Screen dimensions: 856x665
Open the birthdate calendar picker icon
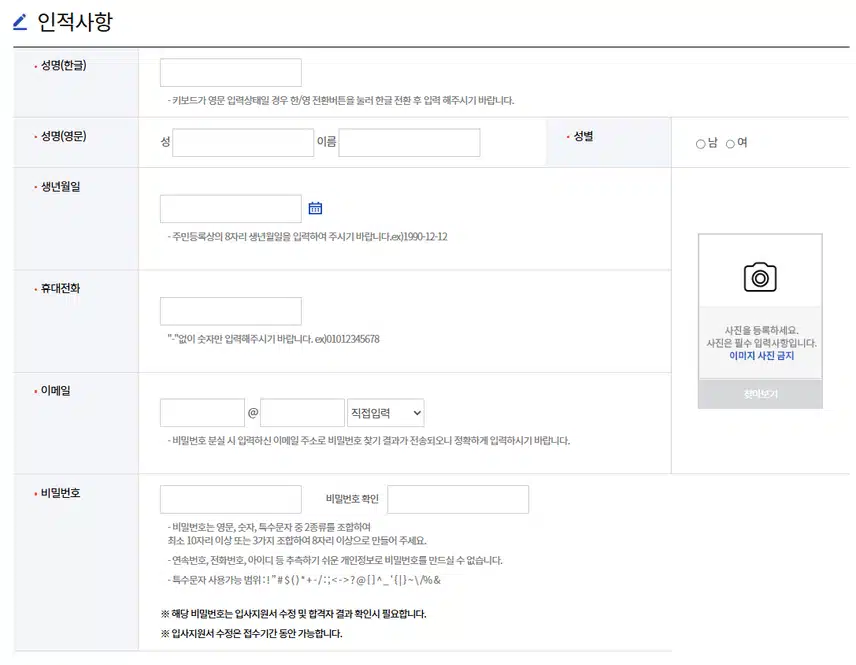click(x=315, y=208)
